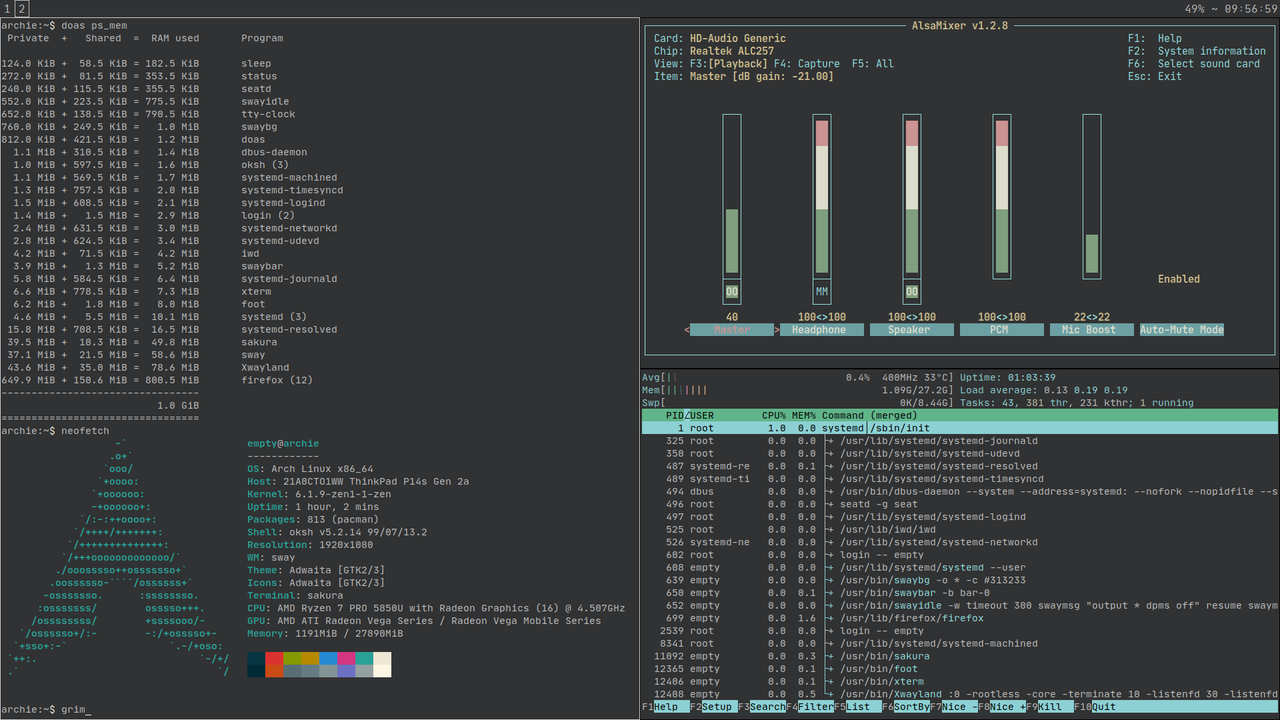Click the Mic Boost level bar
The width and height of the screenshot is (1280, 720).
click(1092, 196)
